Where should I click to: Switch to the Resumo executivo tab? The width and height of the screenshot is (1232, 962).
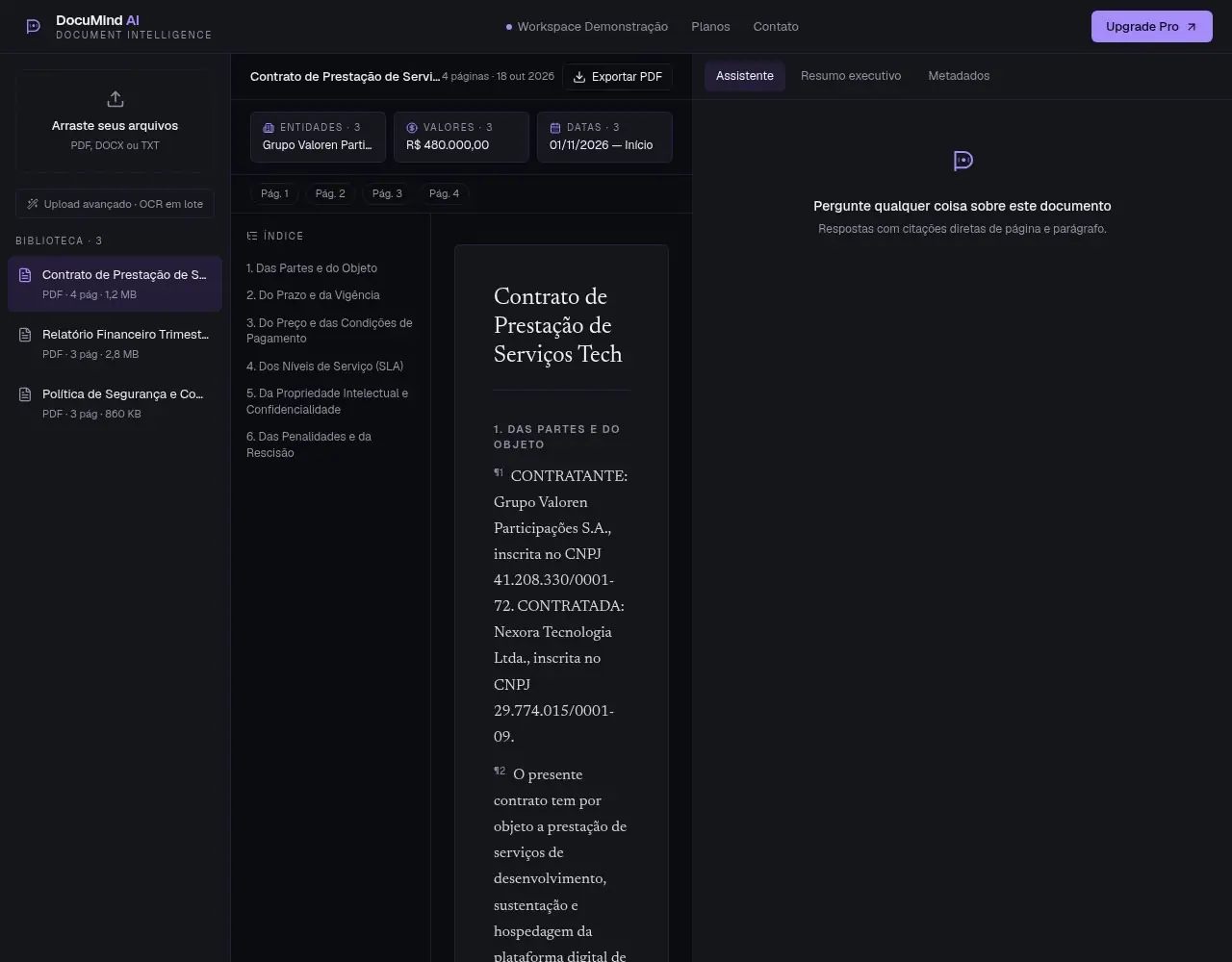point(851,76)
